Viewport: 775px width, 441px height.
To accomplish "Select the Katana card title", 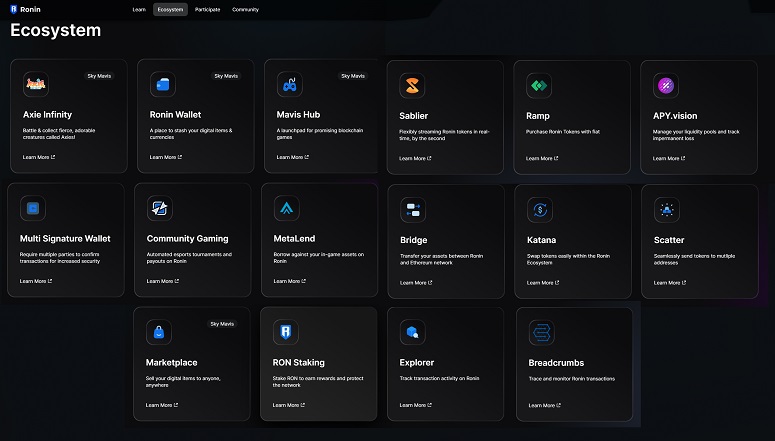I will 541,240.
